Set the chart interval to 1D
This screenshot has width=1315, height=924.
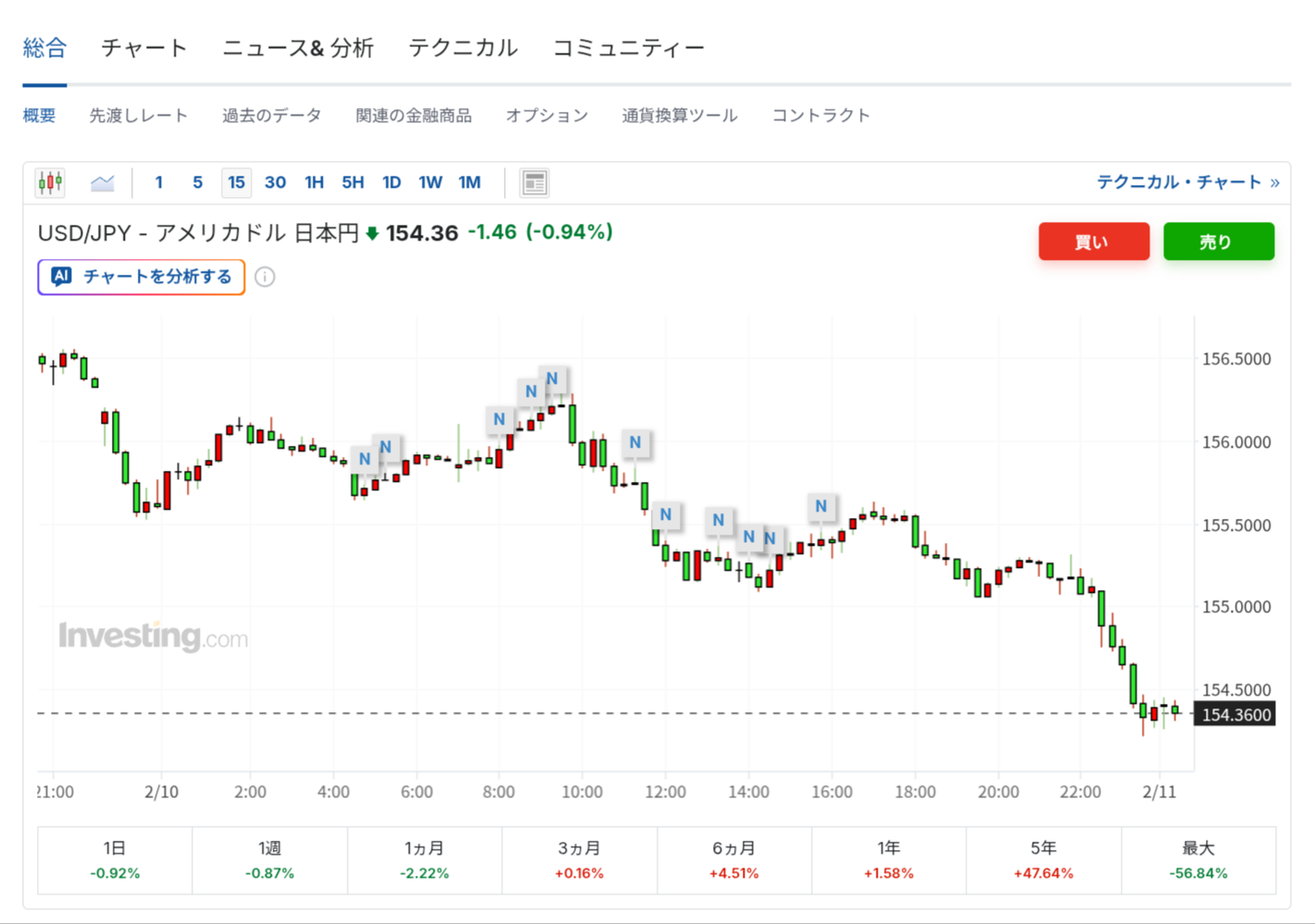(x=391, y=182)
